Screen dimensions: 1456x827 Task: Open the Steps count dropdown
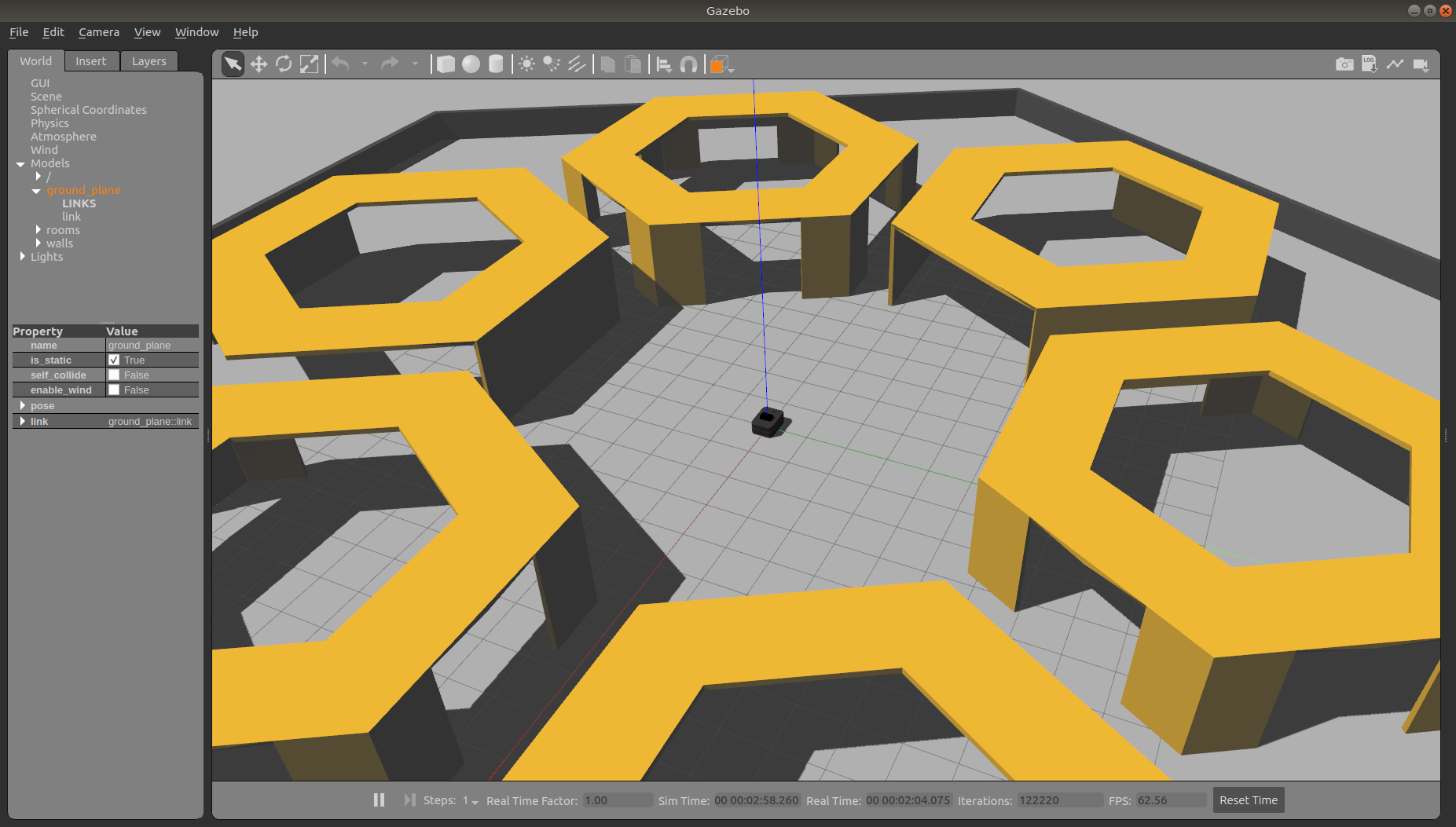471,801
